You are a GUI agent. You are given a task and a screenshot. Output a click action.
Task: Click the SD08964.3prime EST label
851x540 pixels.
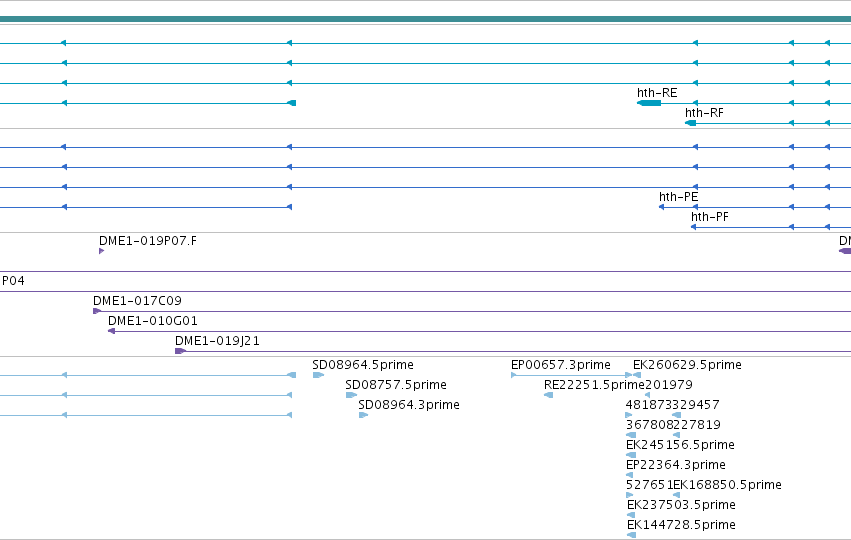[x=409, y=405]
